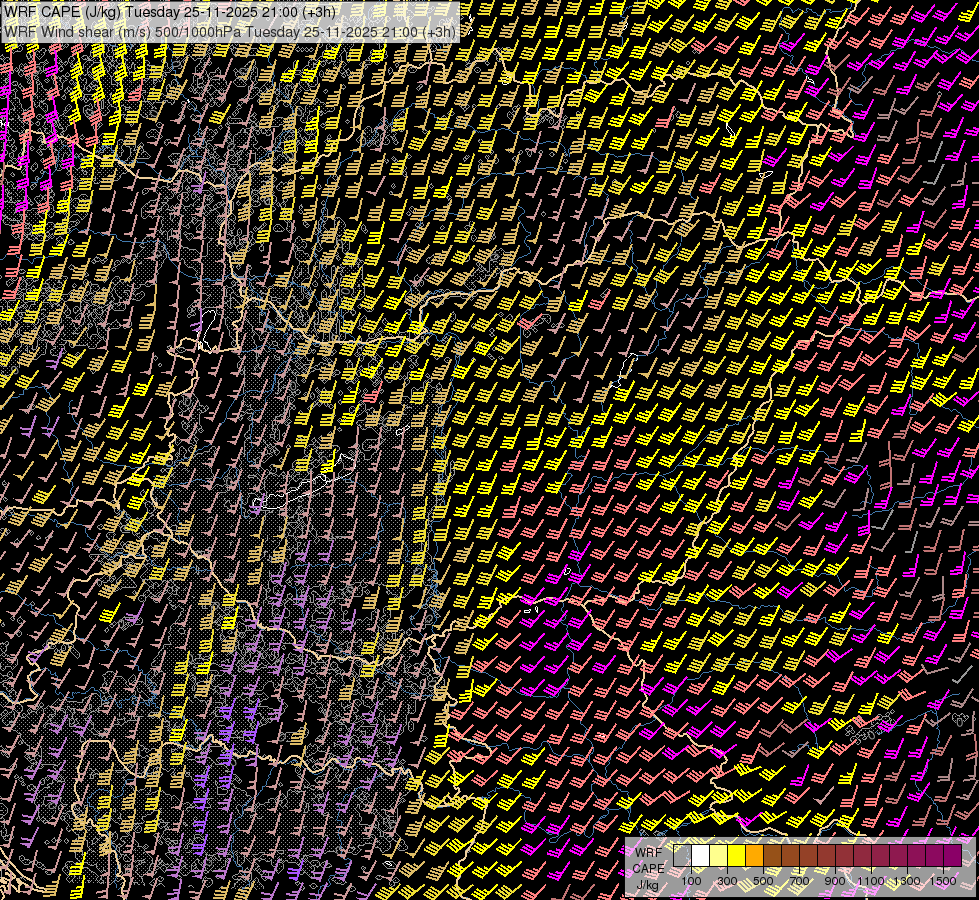Click the white swatch in CAPE legend

pyautogui.click(x=701, y=855)
